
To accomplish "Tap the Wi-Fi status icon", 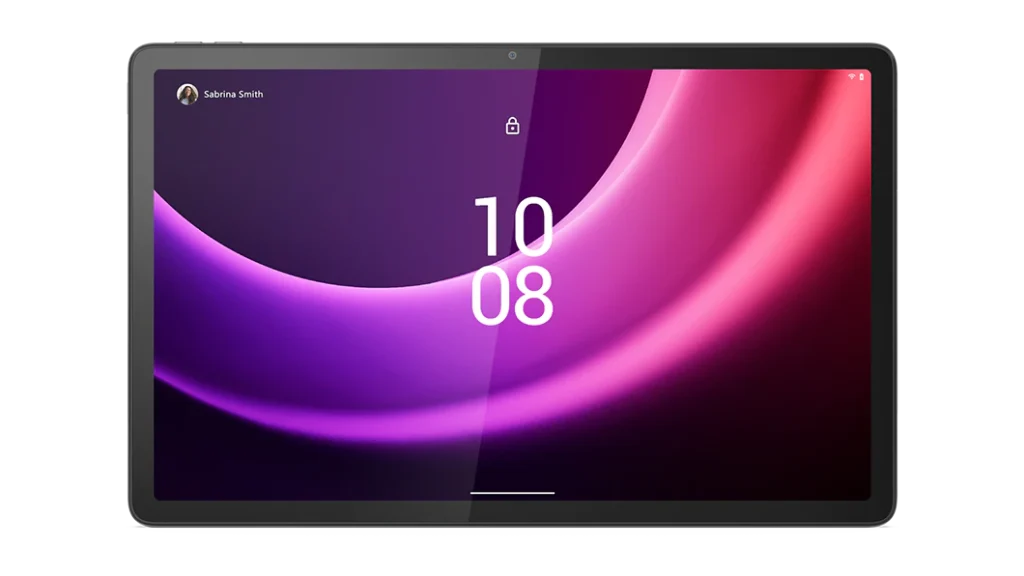I will point(852,77).
